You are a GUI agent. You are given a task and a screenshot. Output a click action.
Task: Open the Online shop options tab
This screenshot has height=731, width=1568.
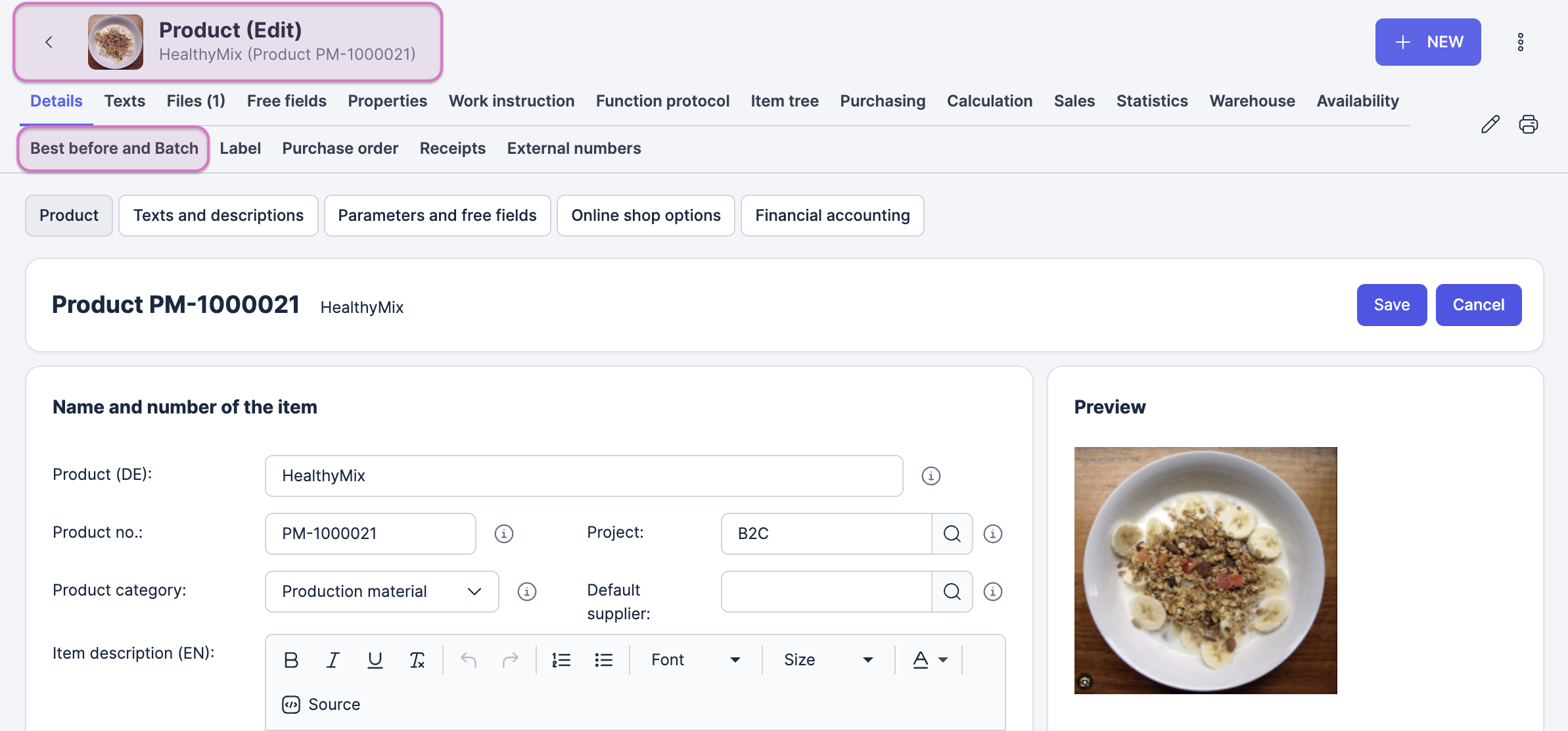pos(645,216)
